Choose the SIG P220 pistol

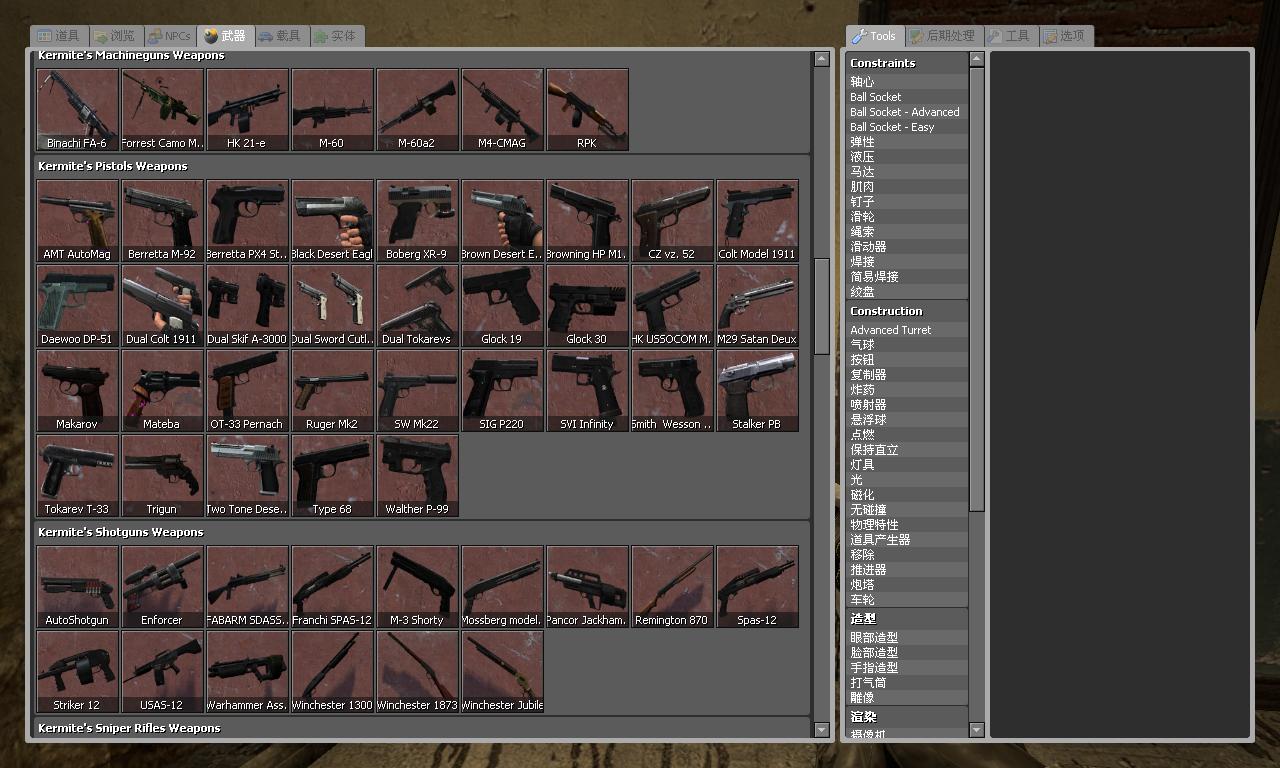pos(502,391)
